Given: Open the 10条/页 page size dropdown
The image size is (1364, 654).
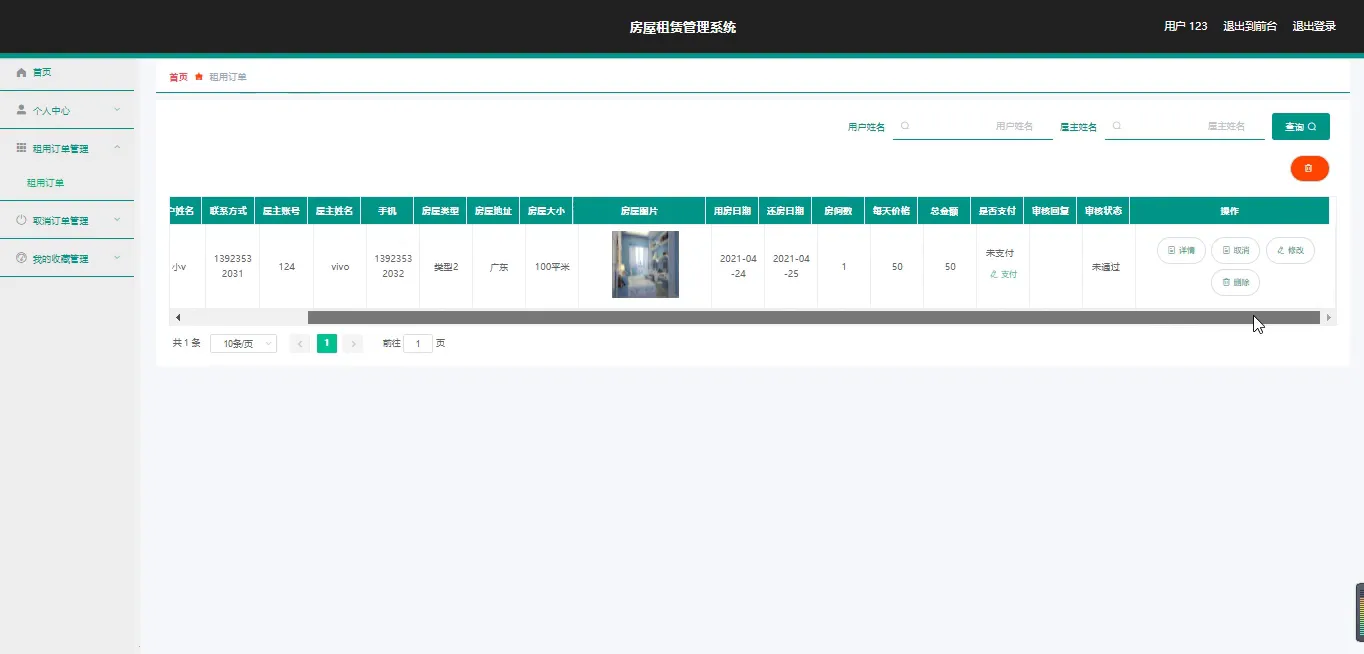Looking at the screenshot, I should [243, 343].
